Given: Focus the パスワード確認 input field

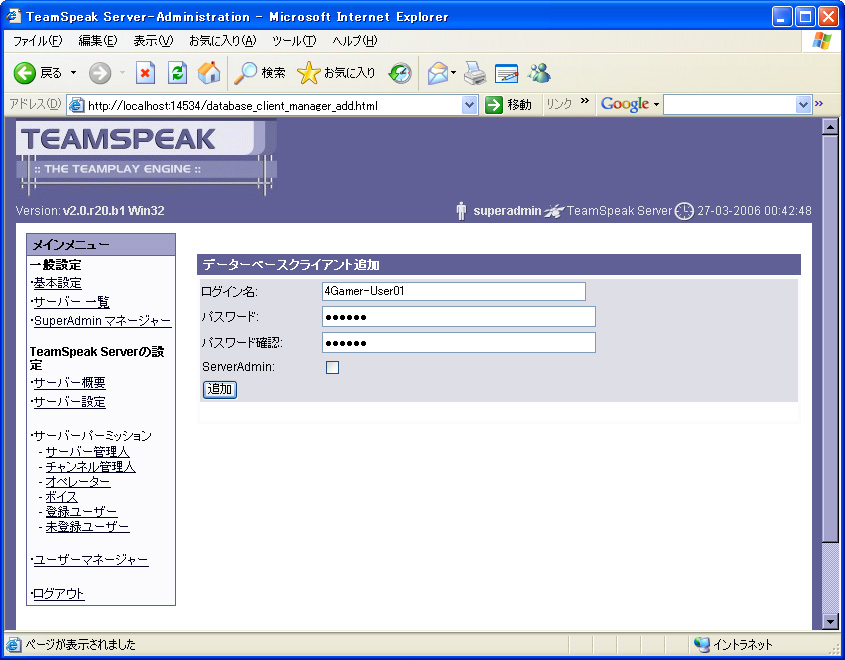Looking at the screenshot, I should [459, 343].
